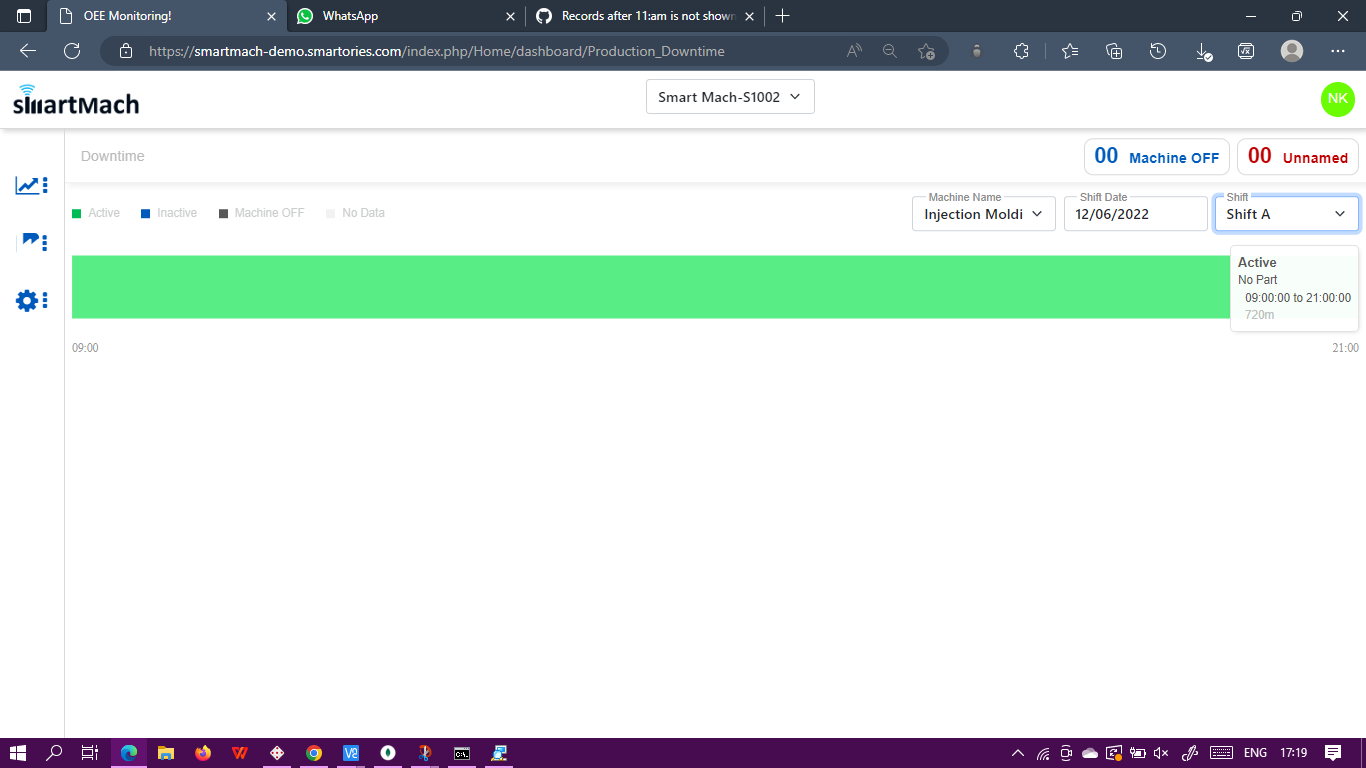Open the Smart Mach-S1002 machine dropdown

[x=730, y=96]
